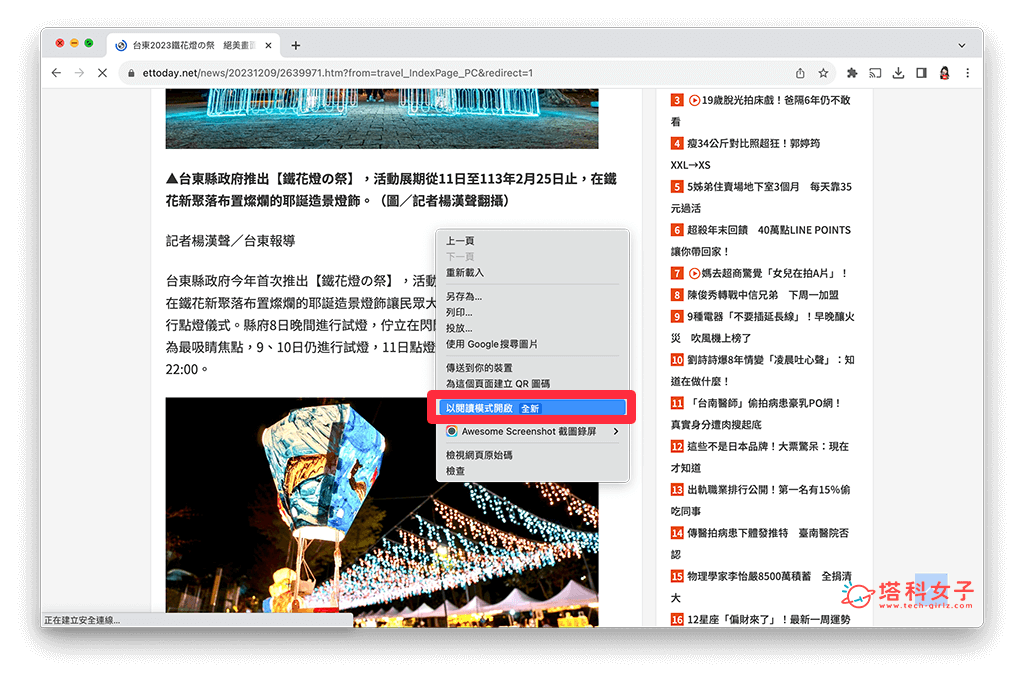Open a new tab with the plus button
1024x681 pixels.
click(x=296, y=45)
